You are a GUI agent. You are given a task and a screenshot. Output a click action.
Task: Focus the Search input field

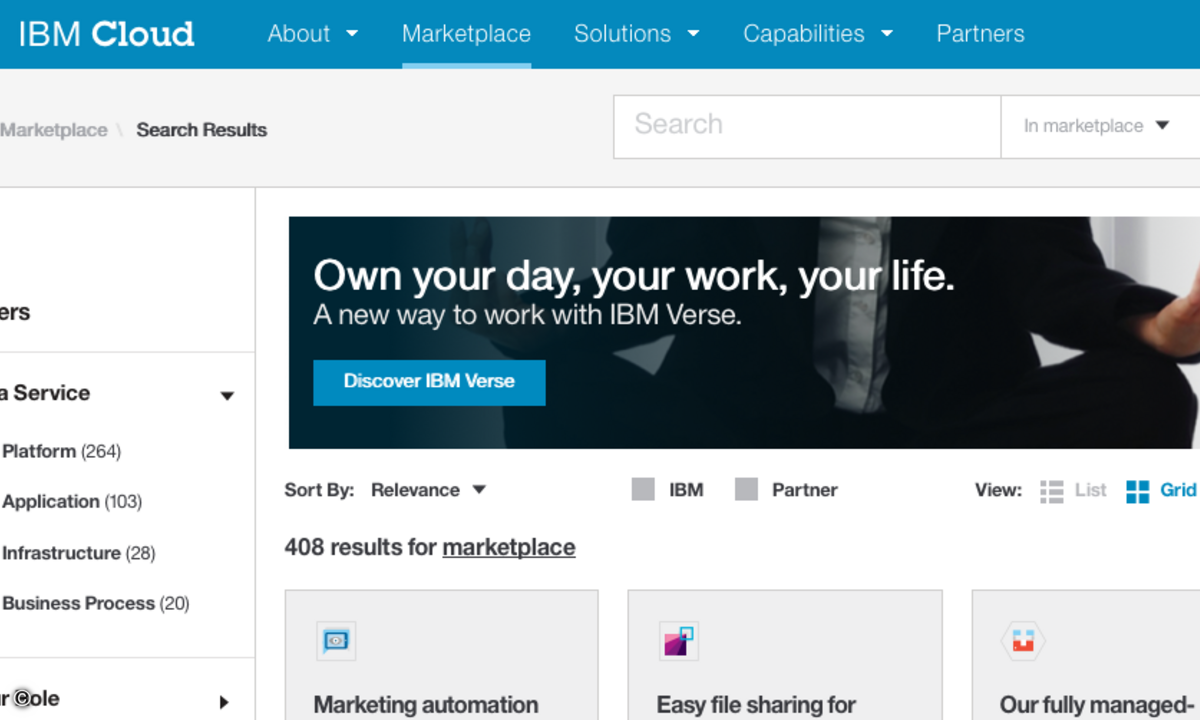(807, 126)
